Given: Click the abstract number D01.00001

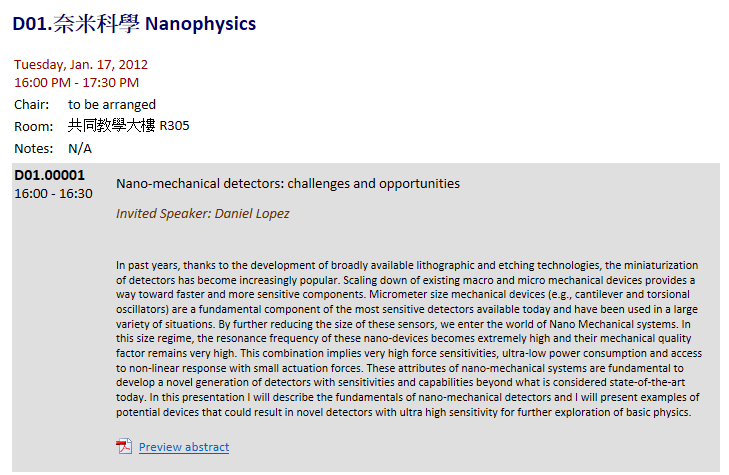Looking at the screenshot, I should (x=50, y=176).
